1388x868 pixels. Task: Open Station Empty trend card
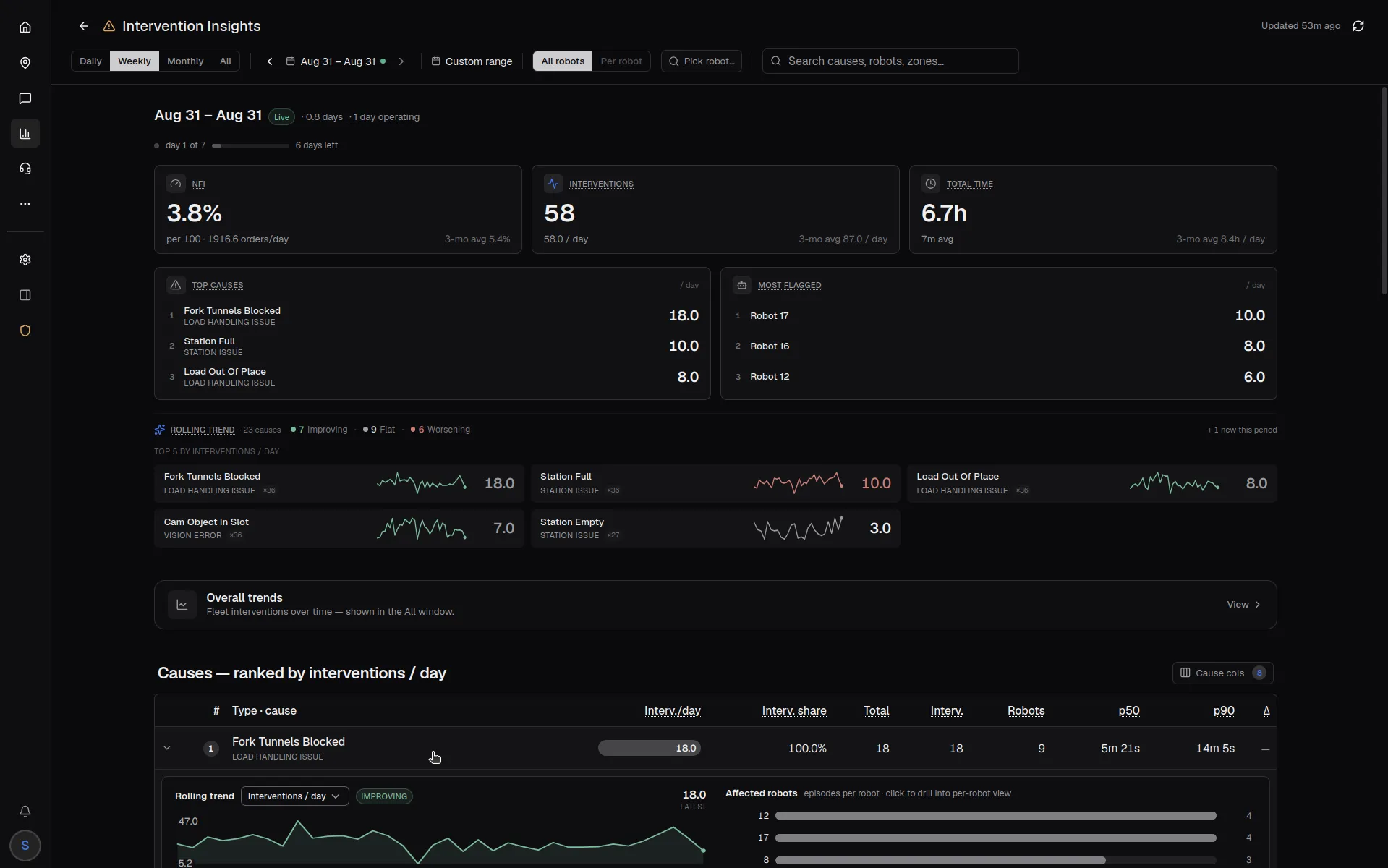[715, 529]
